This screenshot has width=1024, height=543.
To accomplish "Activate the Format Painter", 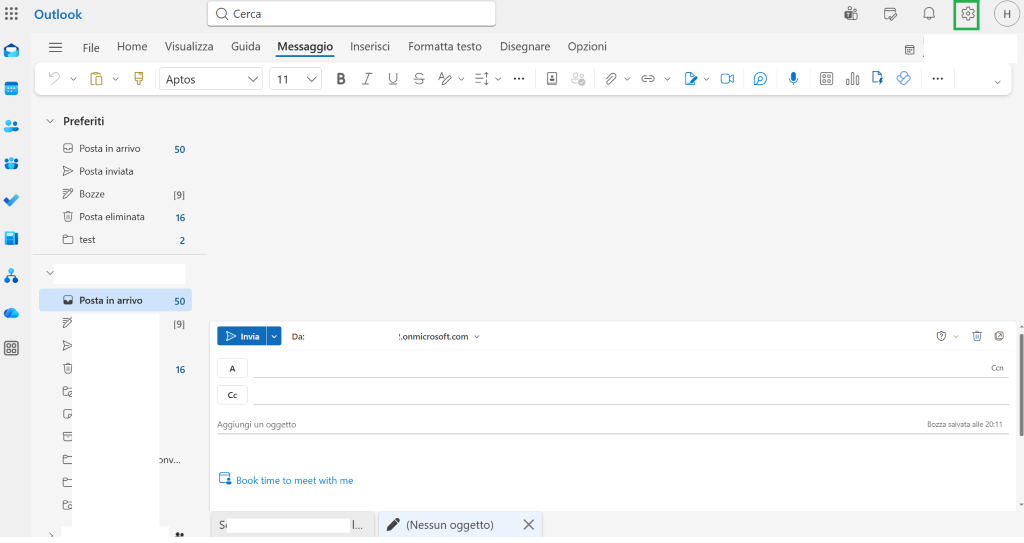I will 138,79.
